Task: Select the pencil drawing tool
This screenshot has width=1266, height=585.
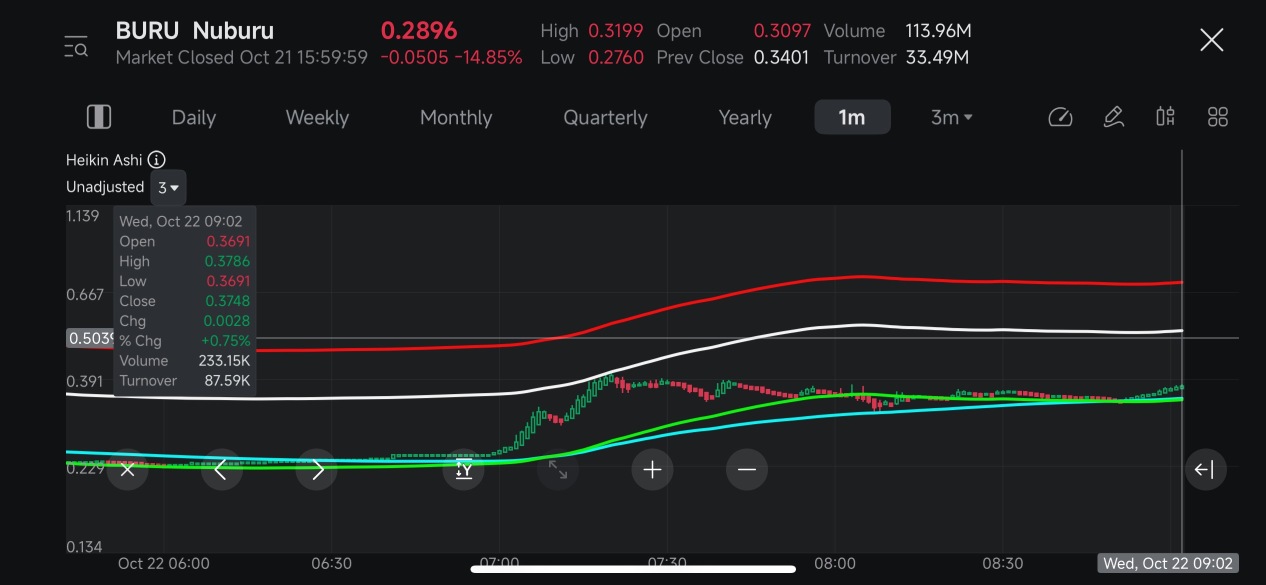Action: (1113, 117)
